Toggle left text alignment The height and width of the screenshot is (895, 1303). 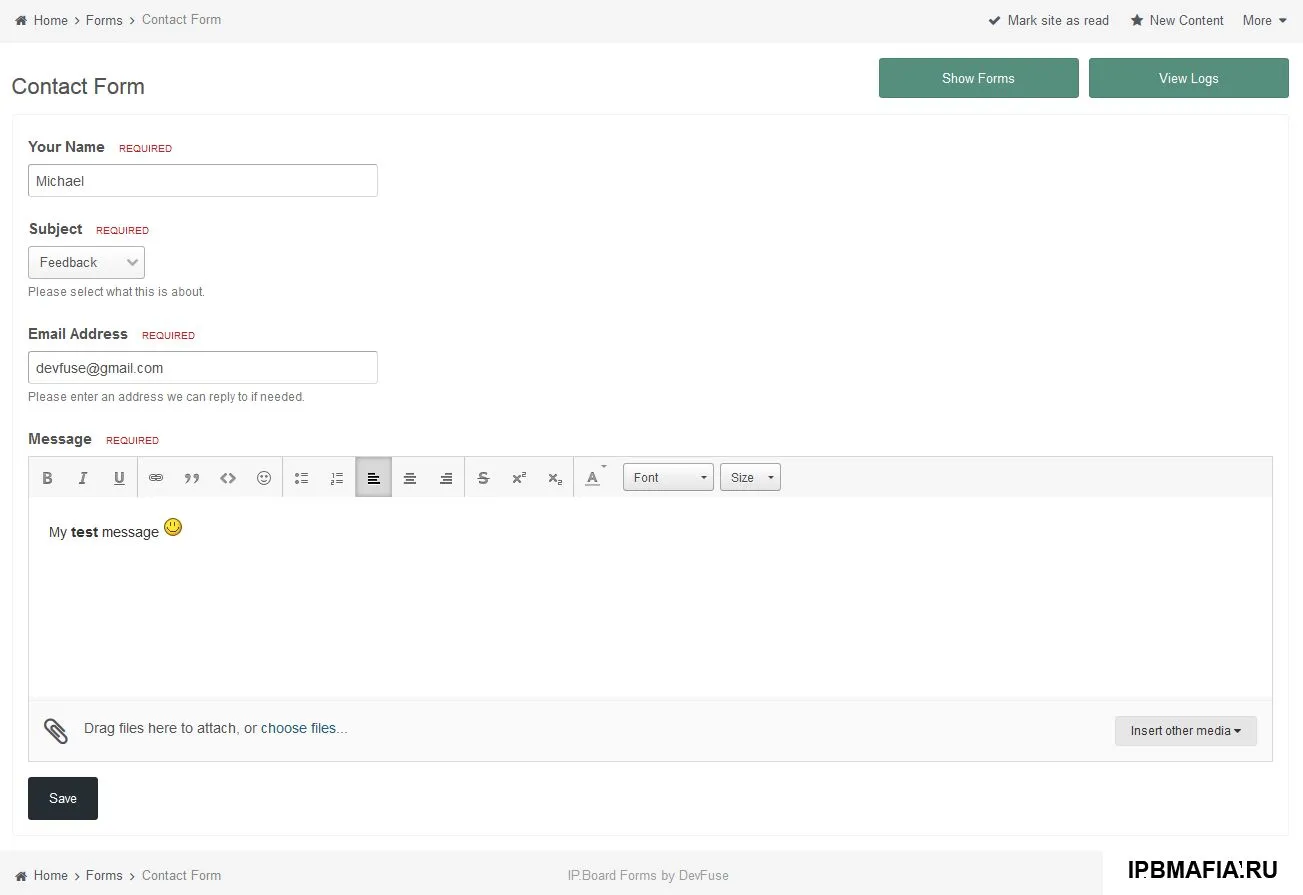[x=373, y=478]
